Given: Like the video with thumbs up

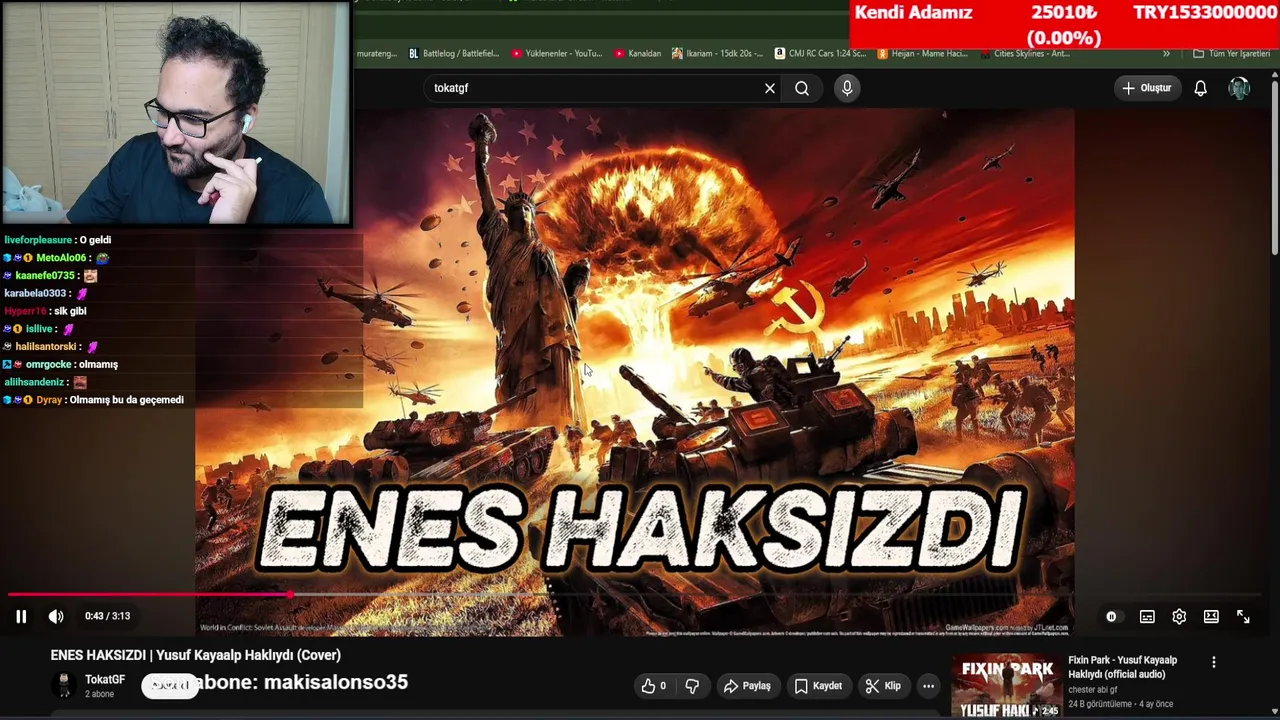Looking at the screenshot, I should pyautogui.click(x=654, y=686).
